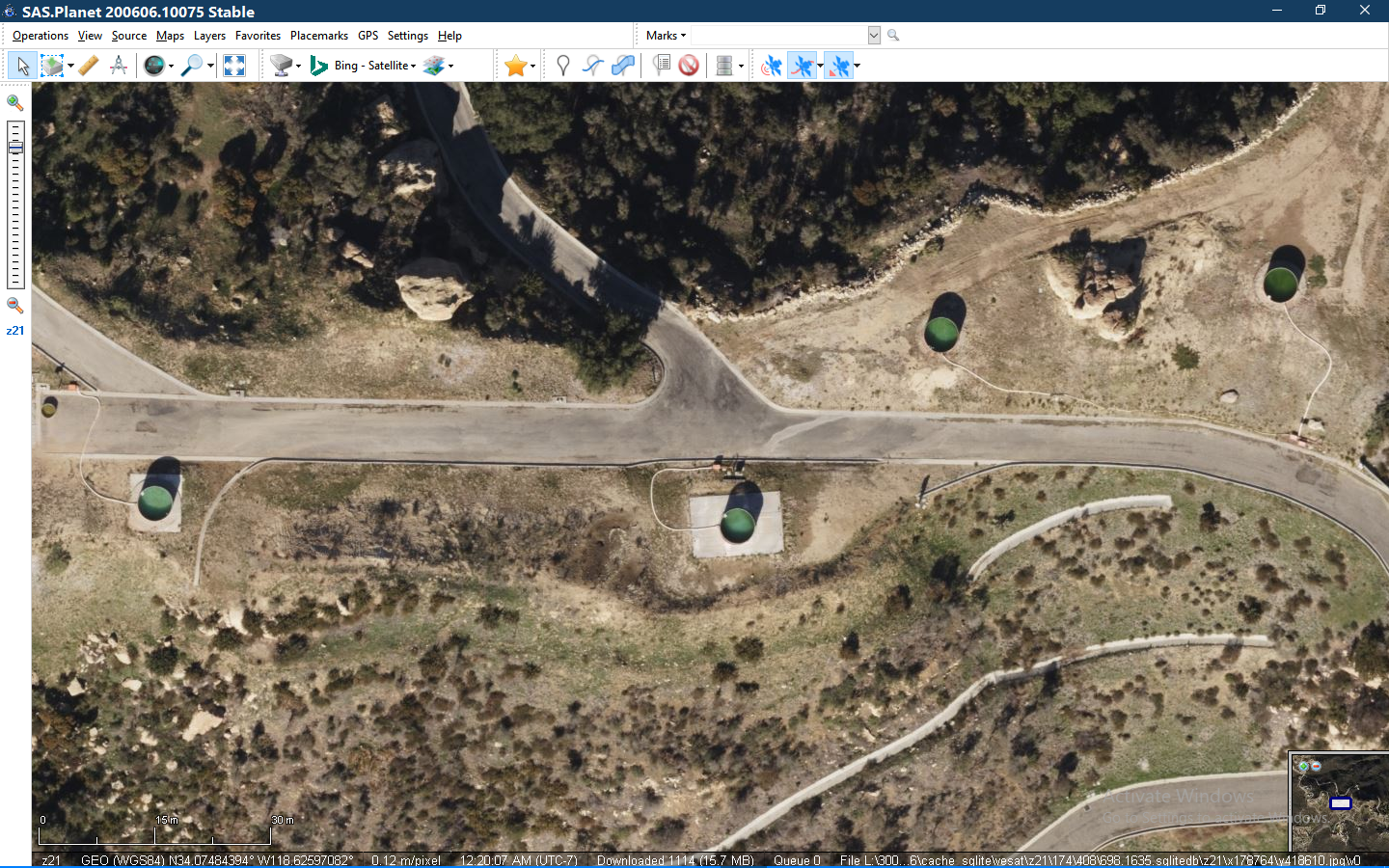The image size is (1389, 868).
Task: Select the rectangular selection tool
Action: coord(50,65)
